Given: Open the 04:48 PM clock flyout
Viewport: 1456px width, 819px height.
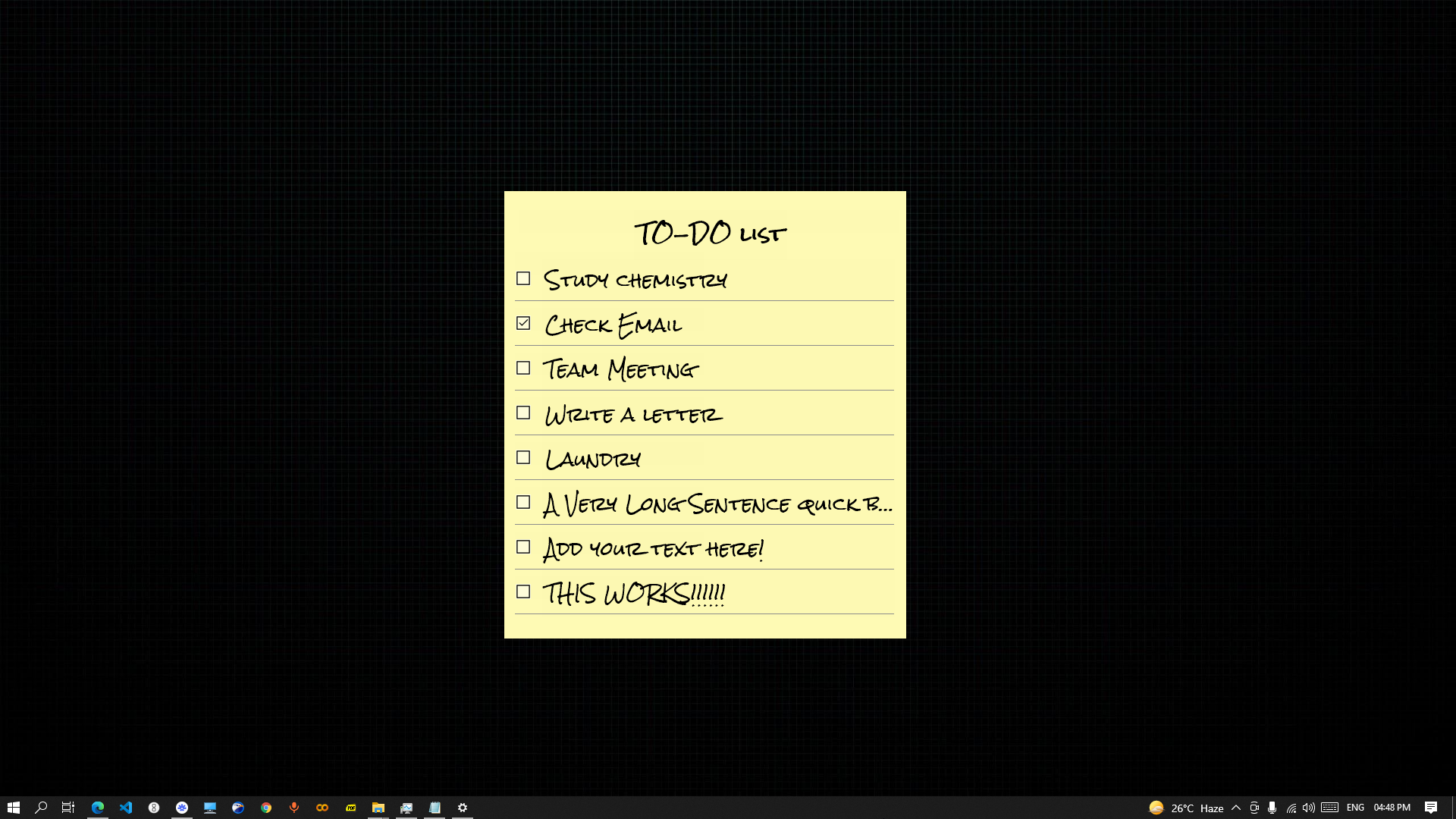Looking at the screenshot, I should click(1392, 808).
